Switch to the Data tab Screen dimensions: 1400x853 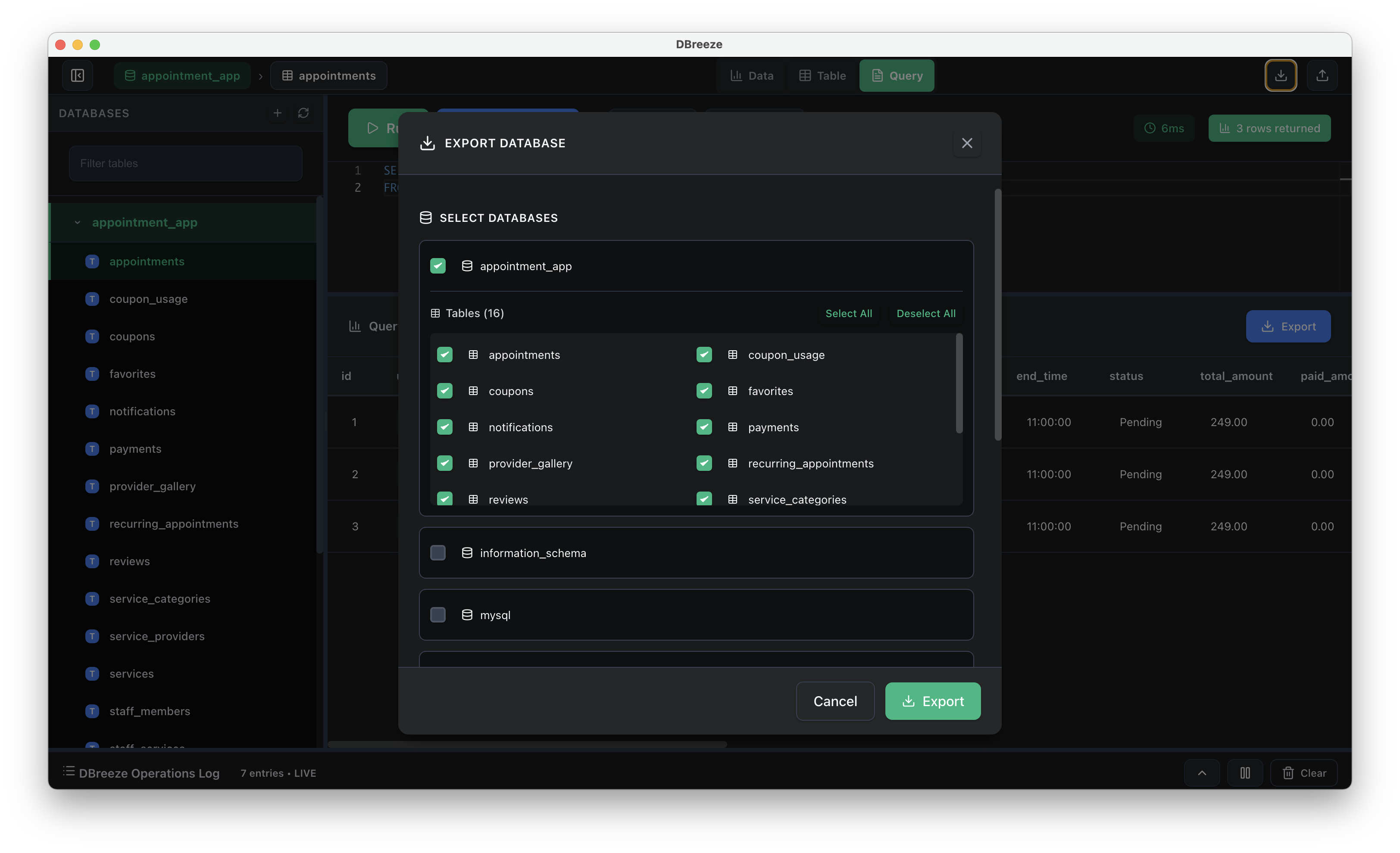point(751,75)
